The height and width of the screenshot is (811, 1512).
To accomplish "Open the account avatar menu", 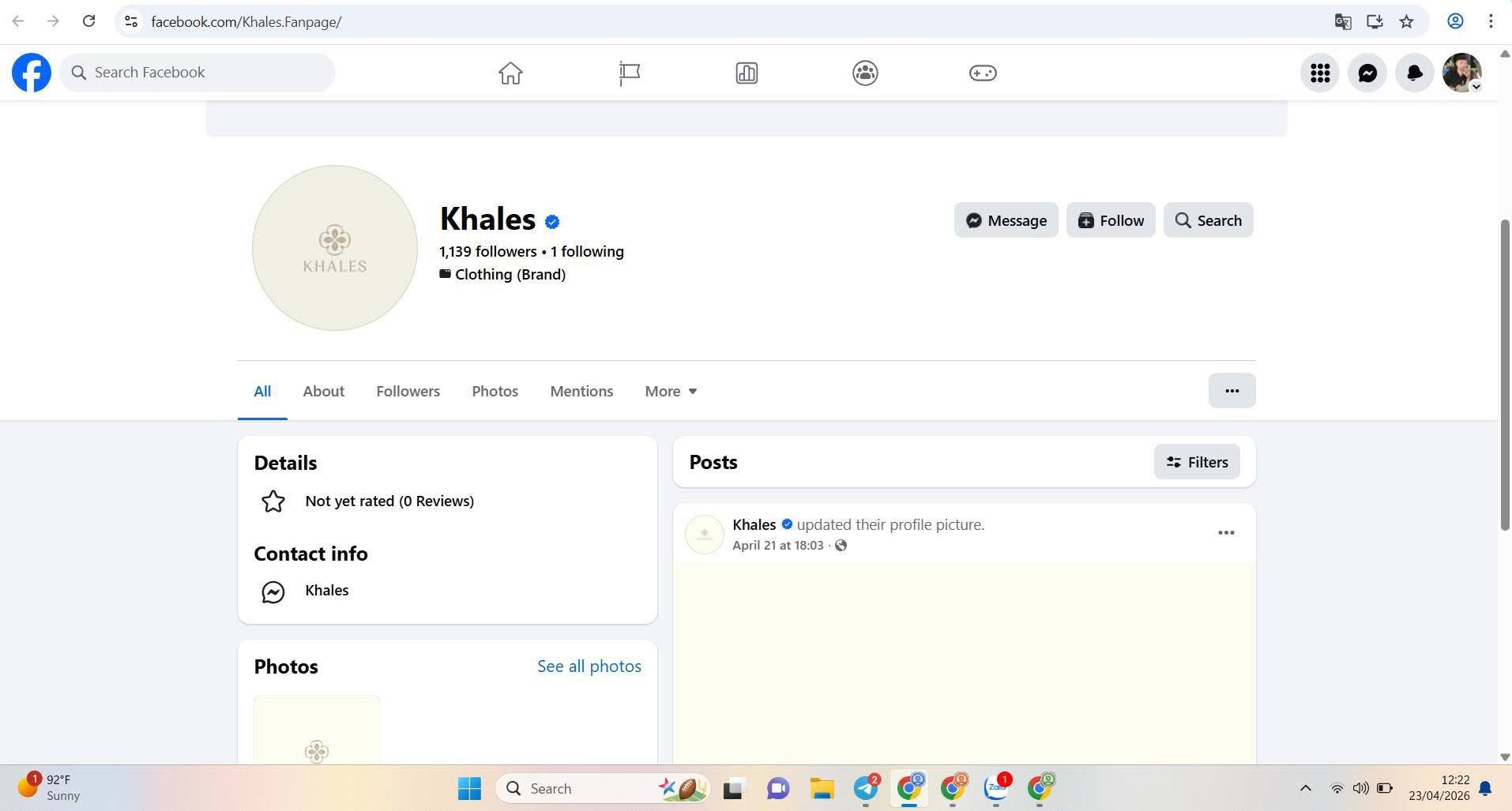I will [x=1462, y=73].
